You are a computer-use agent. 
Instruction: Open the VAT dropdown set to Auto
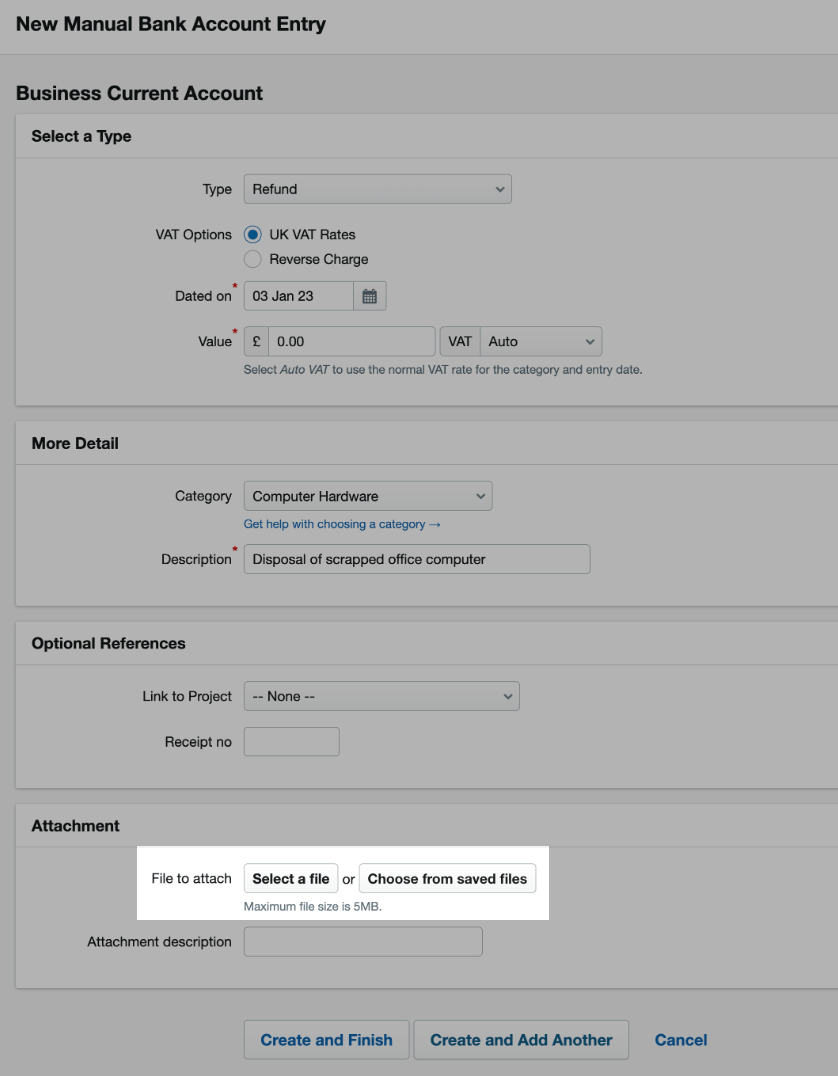(x=541, y=340)
